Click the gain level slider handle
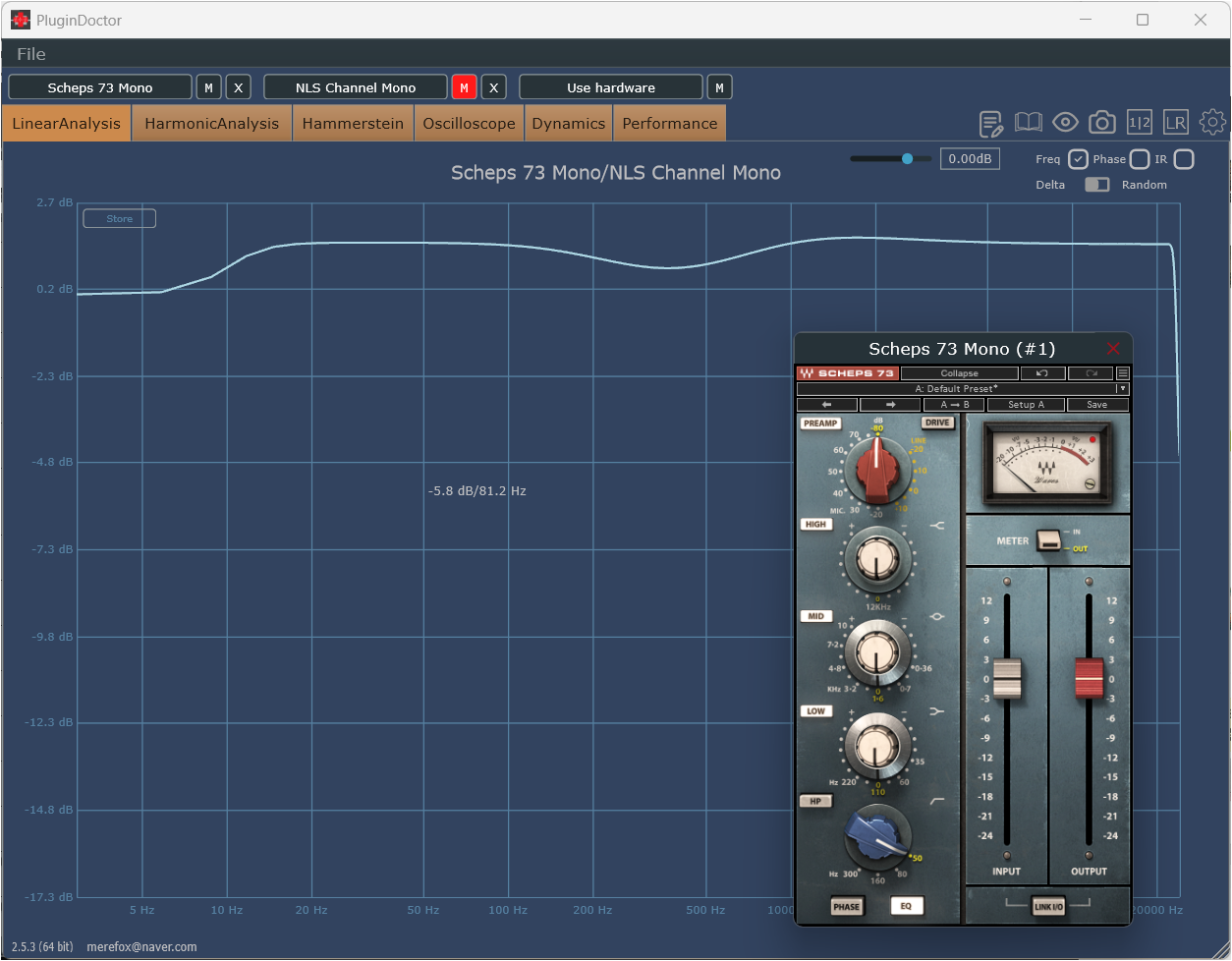 [x=907, y=158]
